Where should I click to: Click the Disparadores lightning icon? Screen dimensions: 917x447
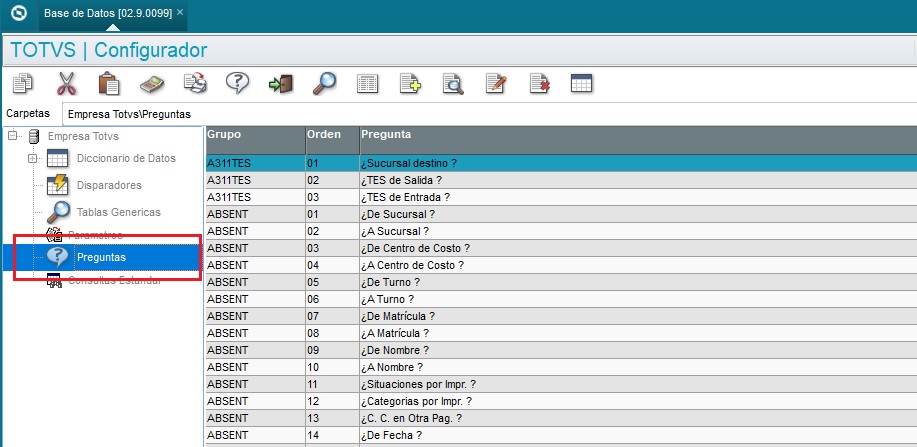point(57,185)
